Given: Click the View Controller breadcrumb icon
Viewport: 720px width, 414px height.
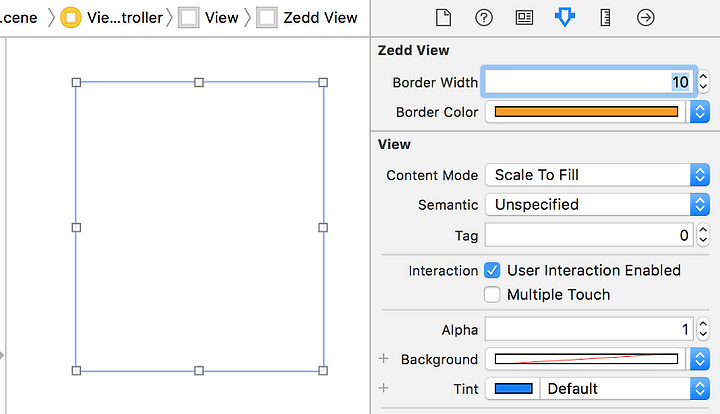Looking at the screenshot, I should point(71,18).
